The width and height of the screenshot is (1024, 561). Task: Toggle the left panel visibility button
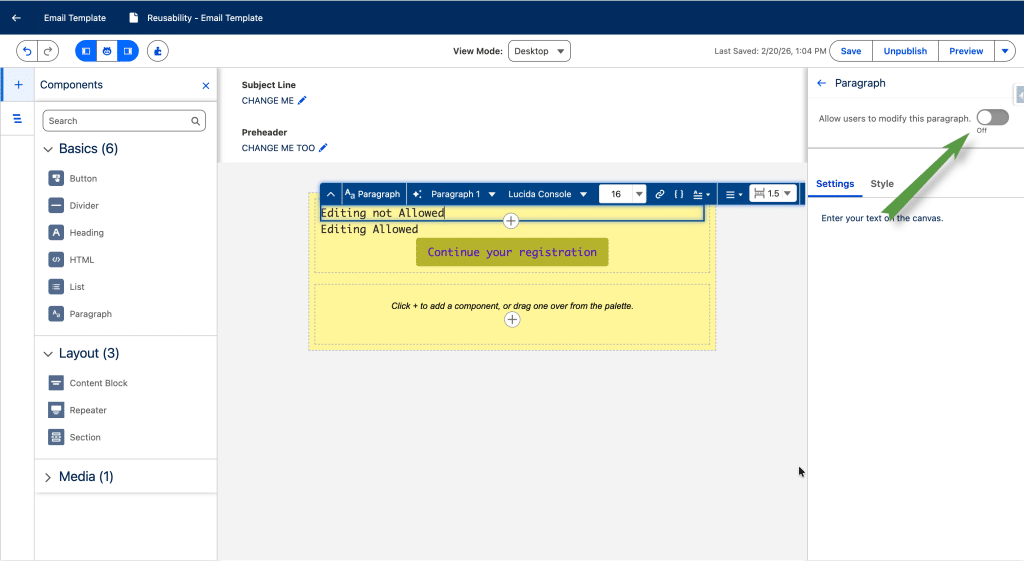[86, 51]
